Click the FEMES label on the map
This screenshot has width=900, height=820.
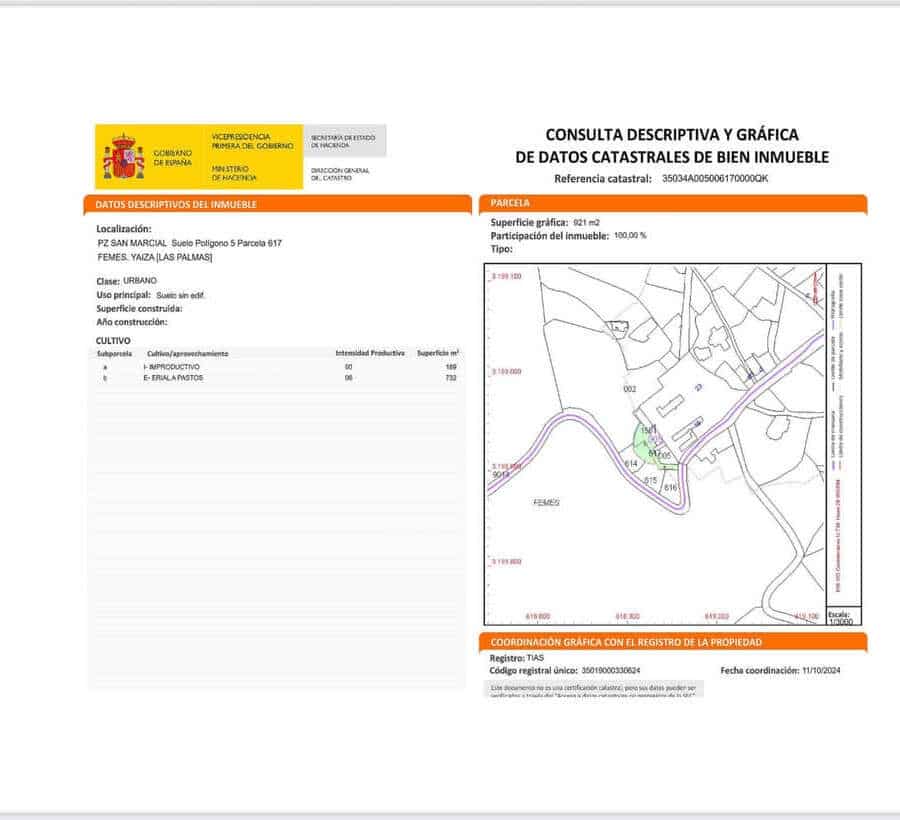(546, 503)
